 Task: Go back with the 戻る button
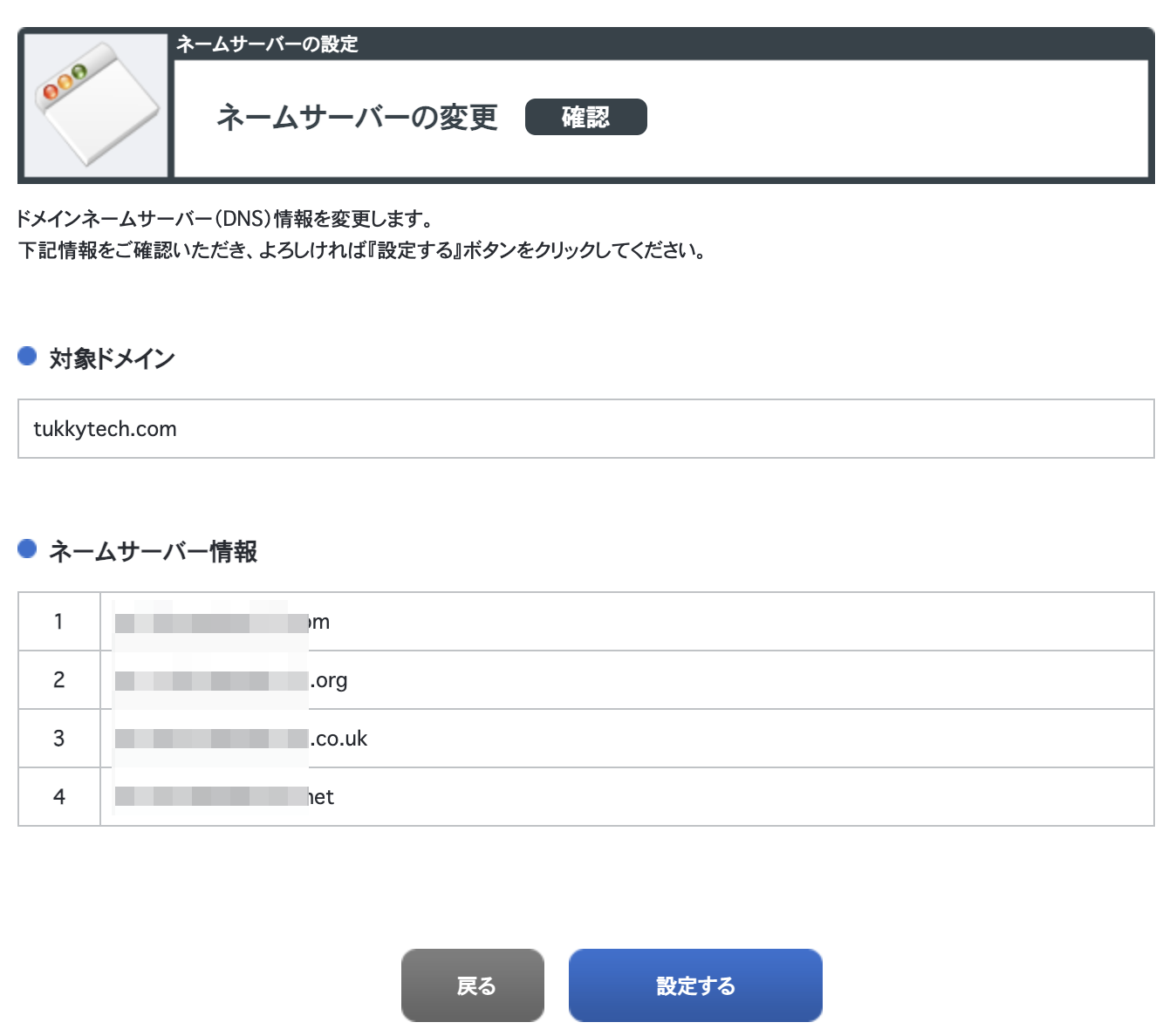(x=472, y=985)
